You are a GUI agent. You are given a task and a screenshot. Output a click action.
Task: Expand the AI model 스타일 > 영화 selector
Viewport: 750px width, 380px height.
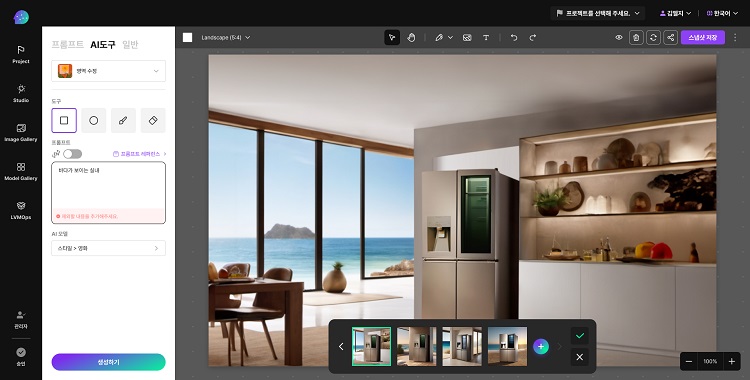pyautogui.click(x=109, y=248)
